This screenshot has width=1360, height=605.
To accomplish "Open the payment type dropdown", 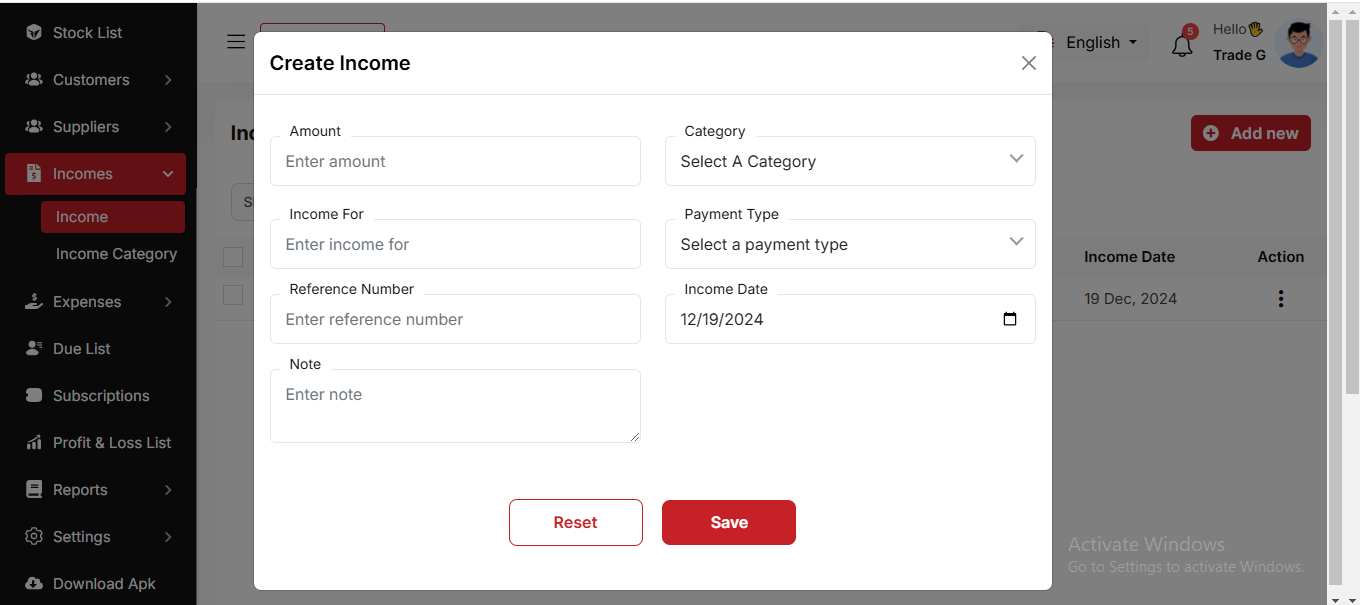I will [849, 244].
